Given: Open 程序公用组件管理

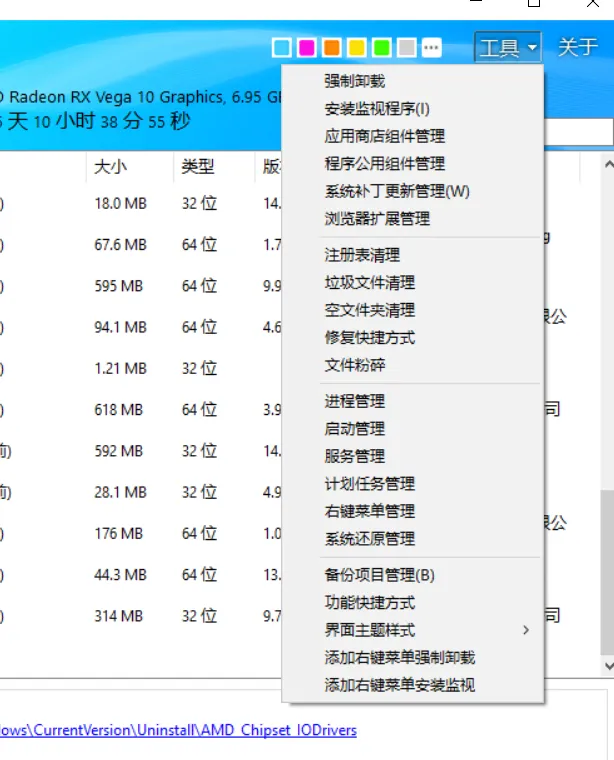Looking at the screenshot, I should click(412, 164).
